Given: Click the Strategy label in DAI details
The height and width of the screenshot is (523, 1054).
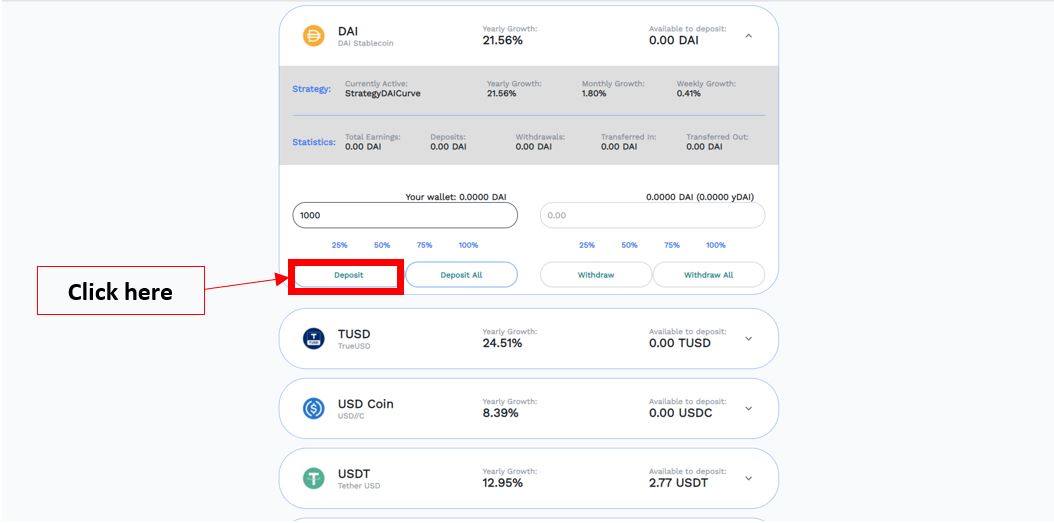Looking at the screenshot, I should (311, 89).
